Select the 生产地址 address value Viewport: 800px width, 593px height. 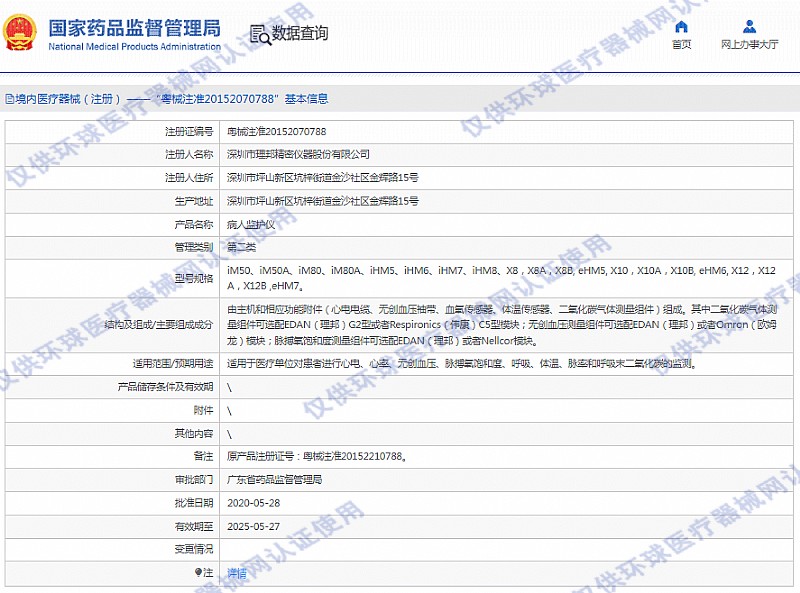322,201
